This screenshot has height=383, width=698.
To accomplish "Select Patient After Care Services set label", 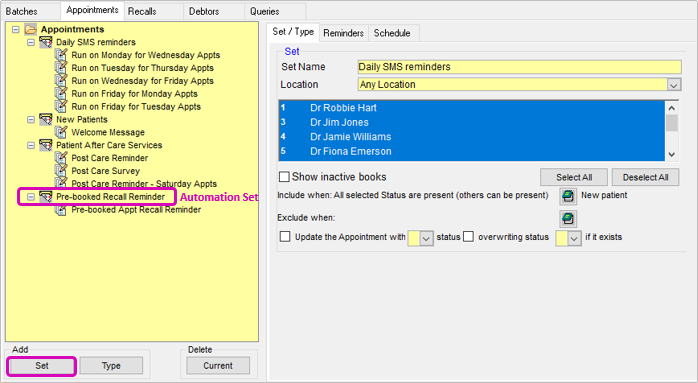I will click(x=109, y=145).
